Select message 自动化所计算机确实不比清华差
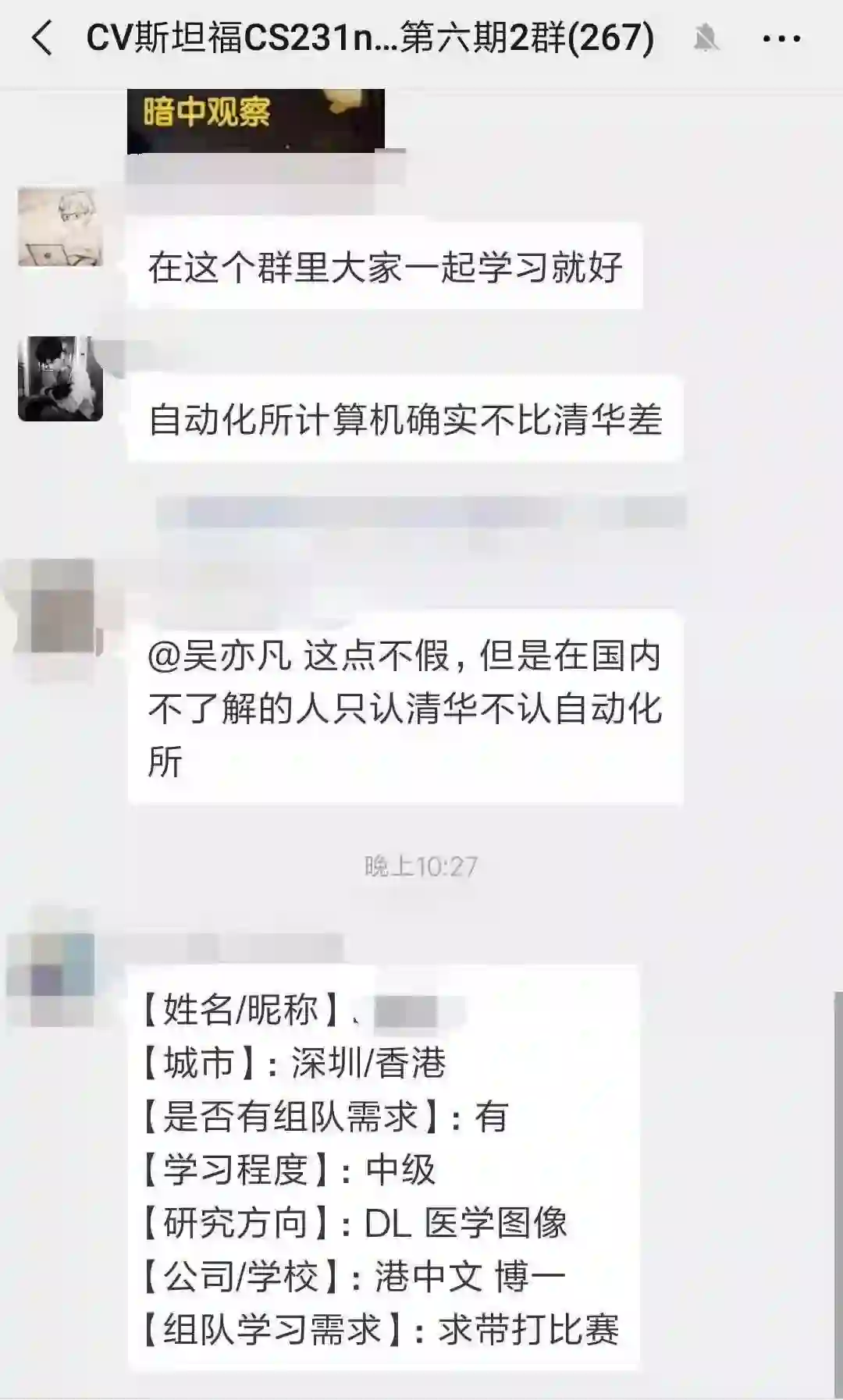This screenshot has width=843, height=1400. [x=405, y=418]
